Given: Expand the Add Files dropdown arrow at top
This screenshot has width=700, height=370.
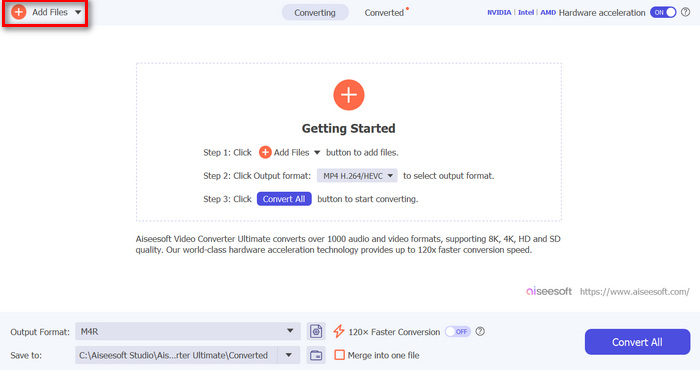Looking at the screenshot, I should point(78,12).
